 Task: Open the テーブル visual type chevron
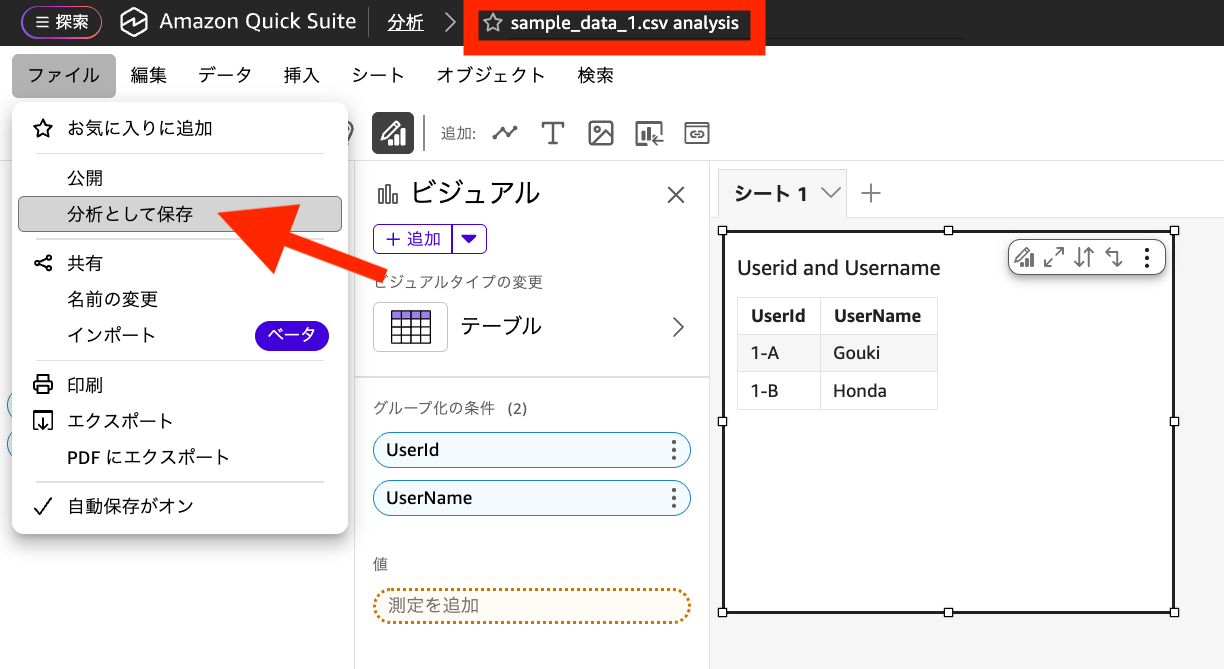click(678, 326)
